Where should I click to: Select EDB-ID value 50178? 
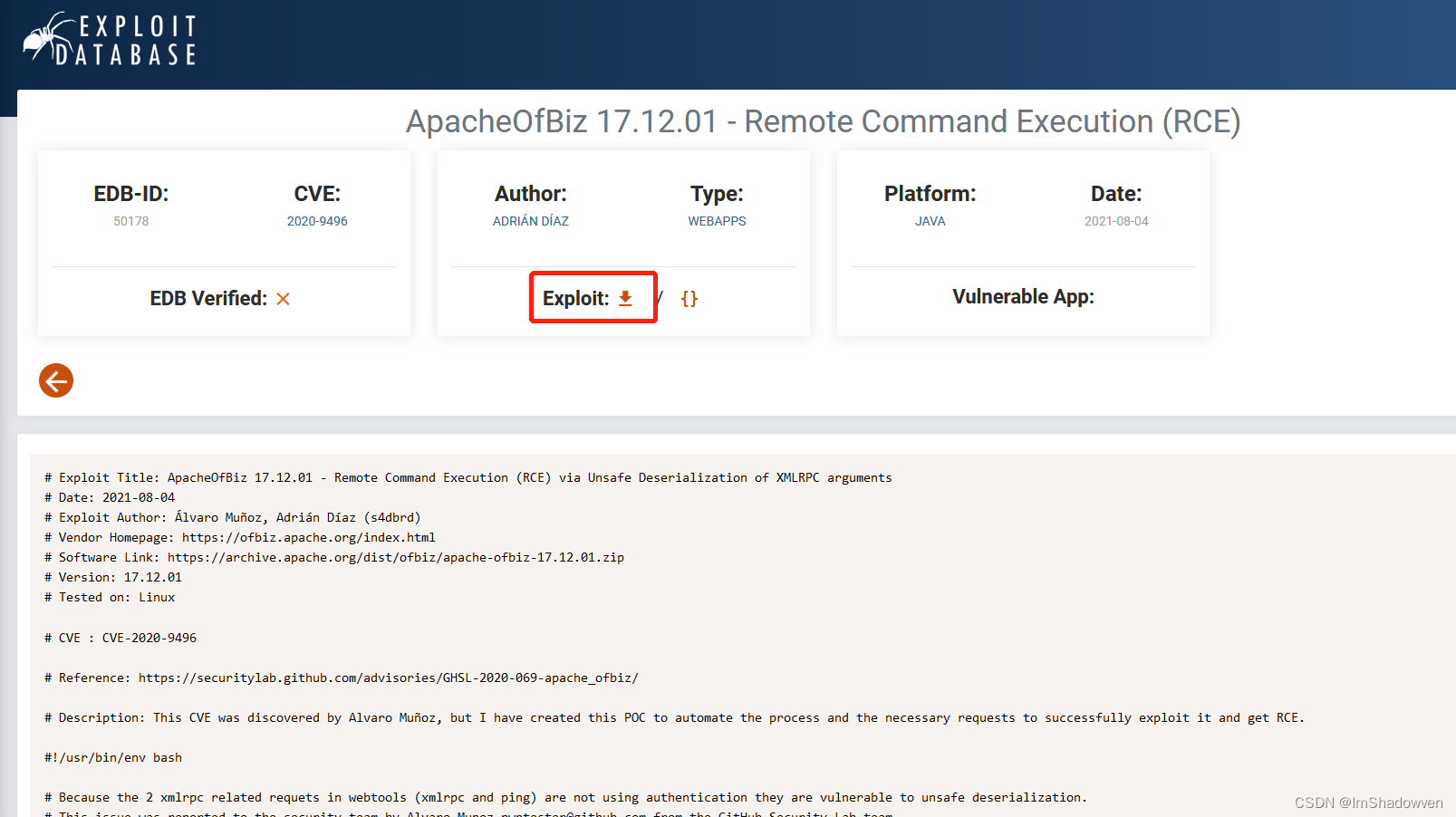(131, 221)
